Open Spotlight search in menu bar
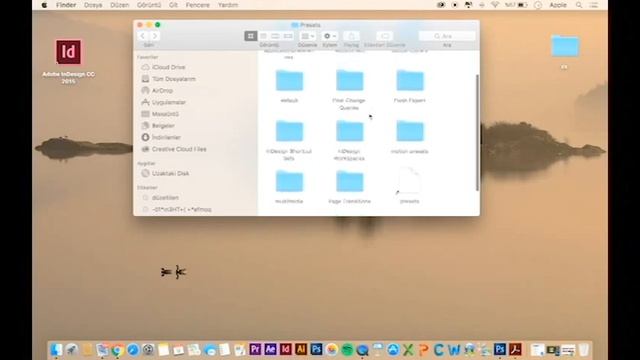This screenshot has width=640, height=360. tap(579, 5)
